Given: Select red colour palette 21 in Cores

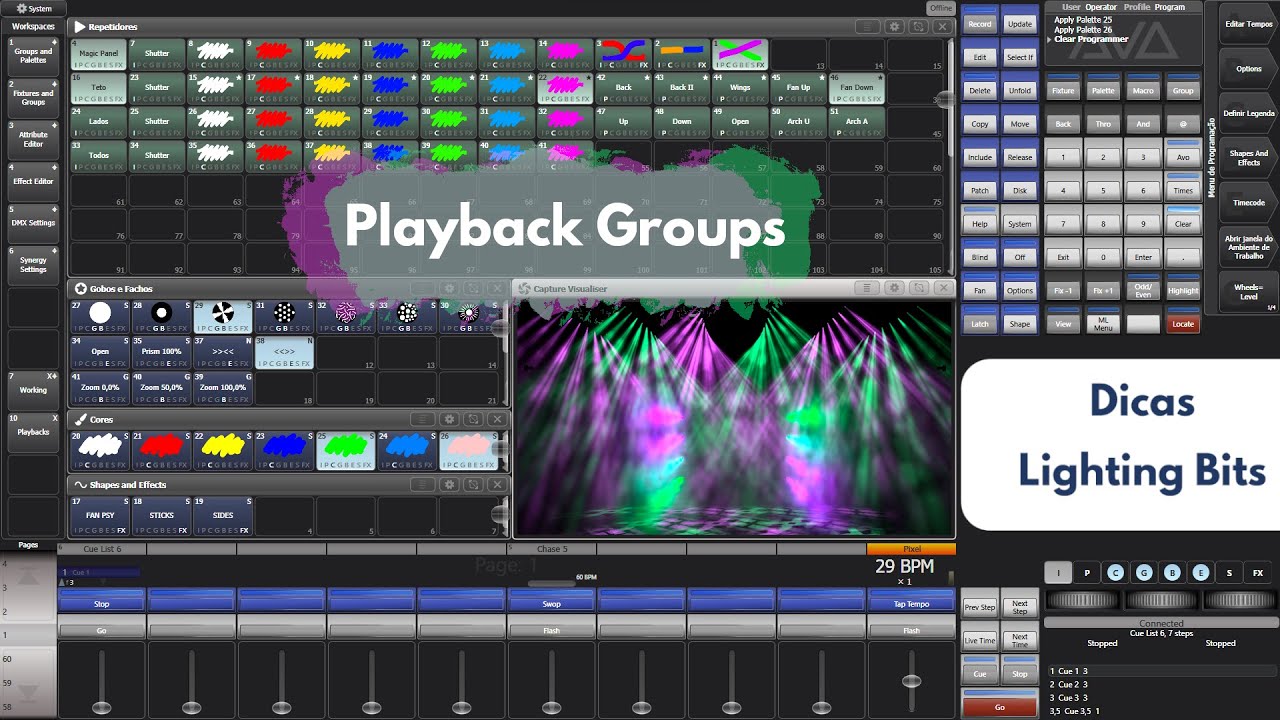Looking at the screenshot, I should click(x=160, y=451).
